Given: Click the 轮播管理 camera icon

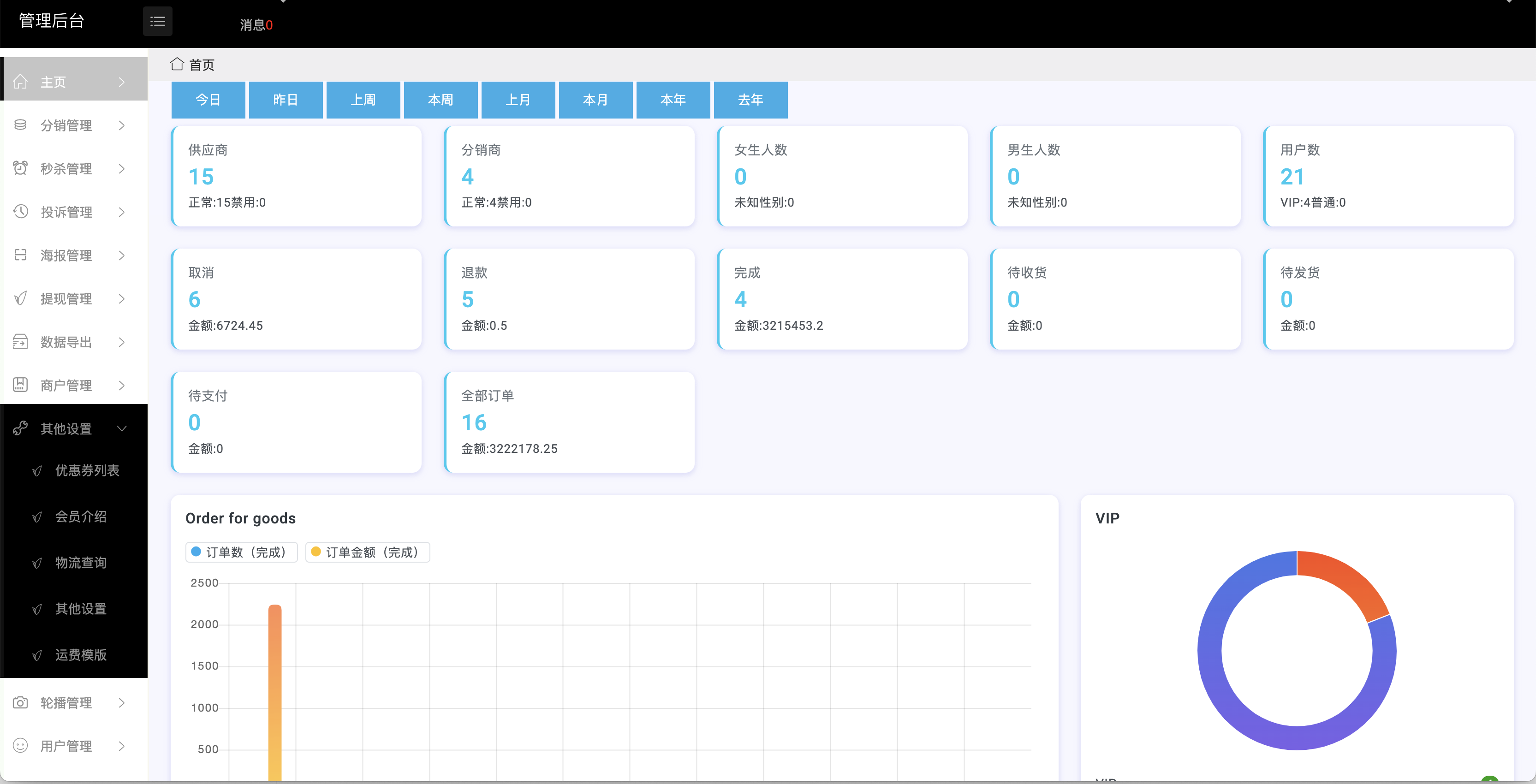Looking at the screenshot, I should click(20, 702).
